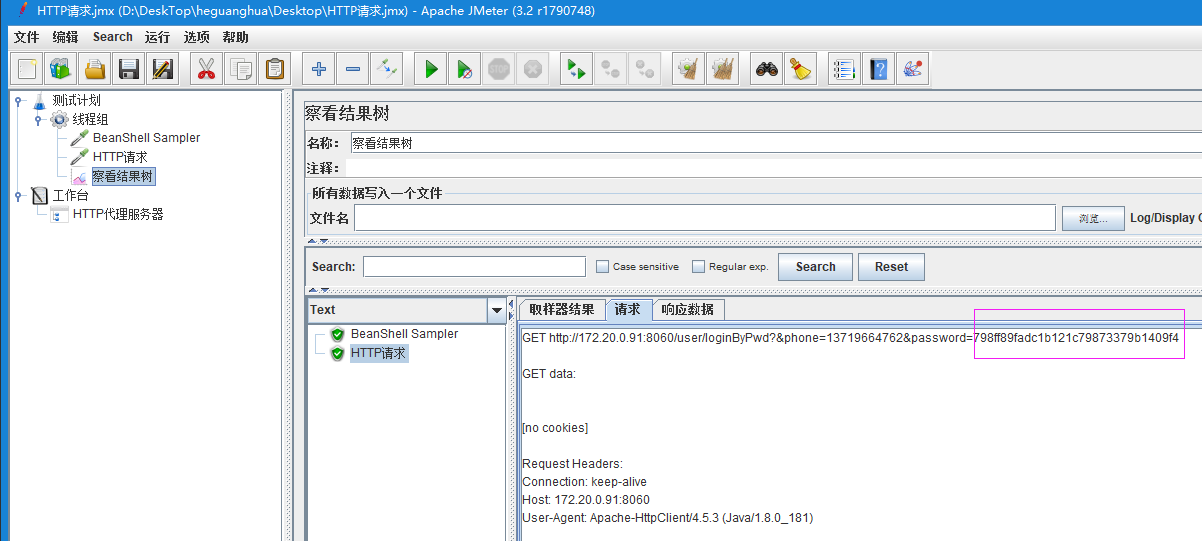Image resolution: width=1202 pixels, height=541 pixels.
Task: Open the 编辑 menu
Action: [65, 37]
